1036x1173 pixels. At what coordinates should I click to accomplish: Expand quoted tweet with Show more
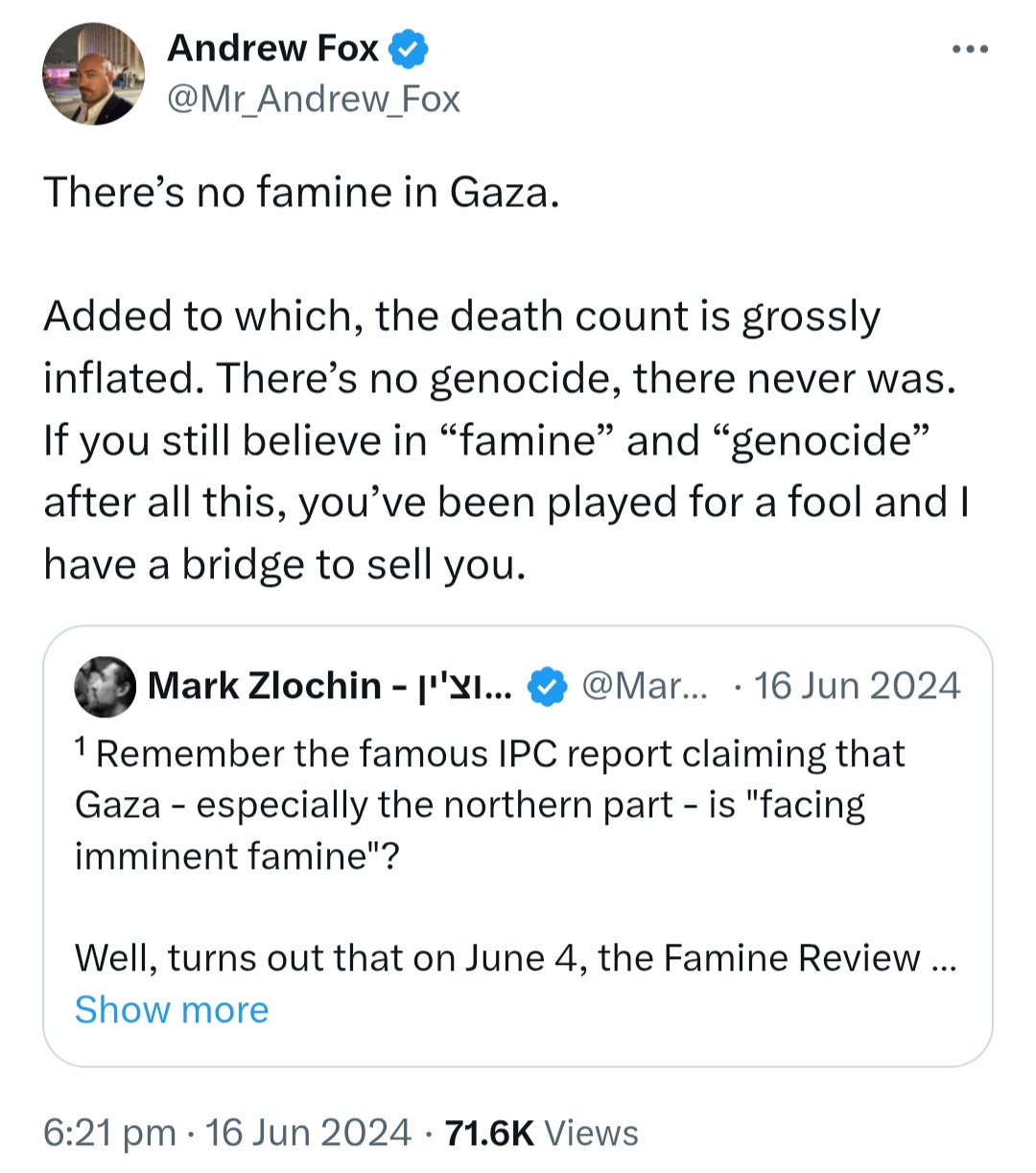coord(172,1010)
